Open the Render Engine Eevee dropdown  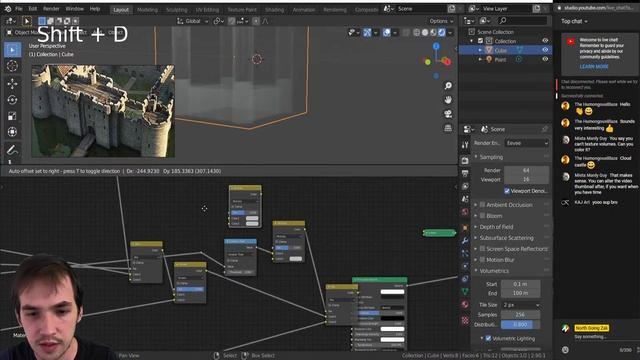tap(527, 143)
